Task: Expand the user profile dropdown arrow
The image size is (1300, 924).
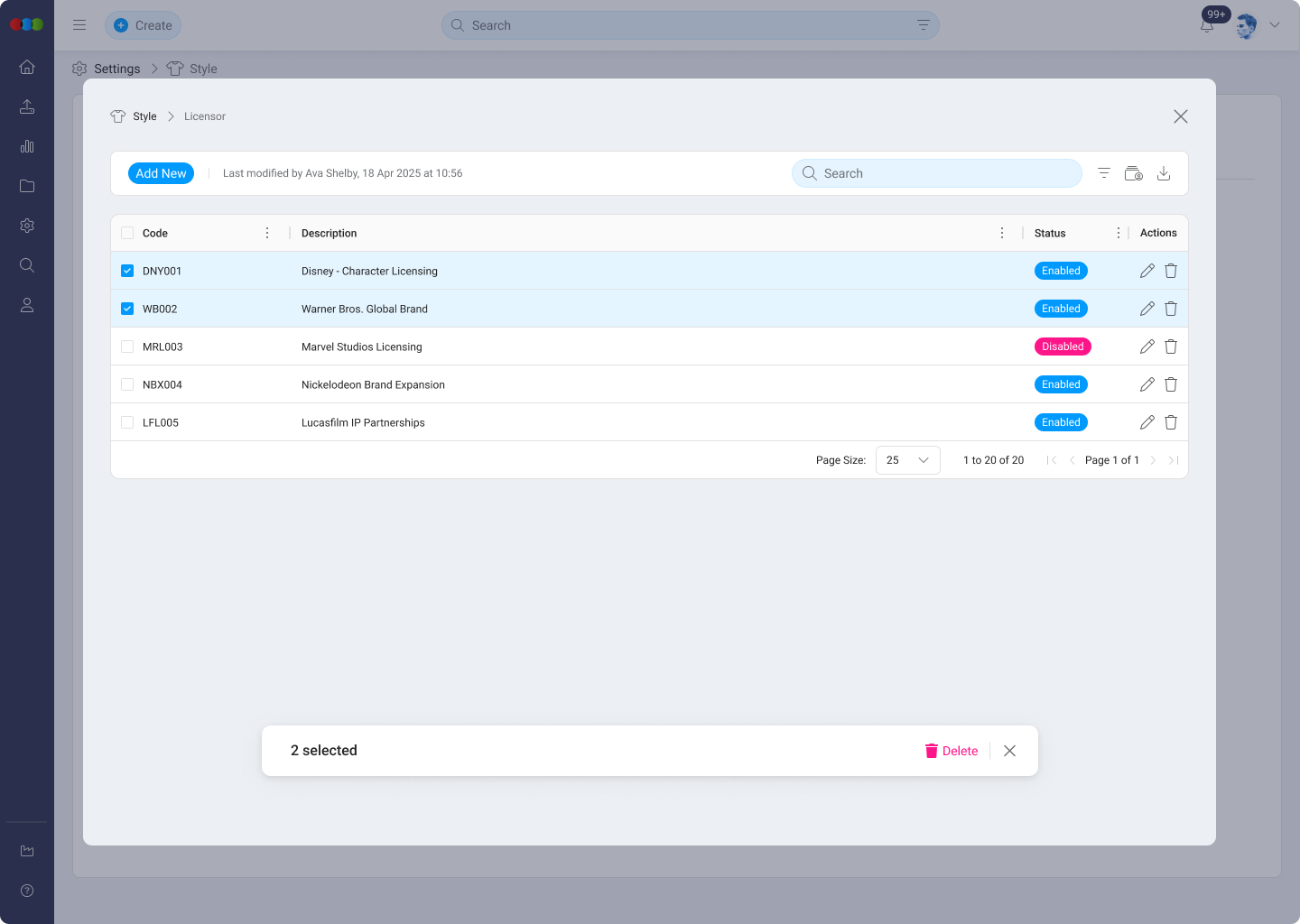Action: point(1275,25)
